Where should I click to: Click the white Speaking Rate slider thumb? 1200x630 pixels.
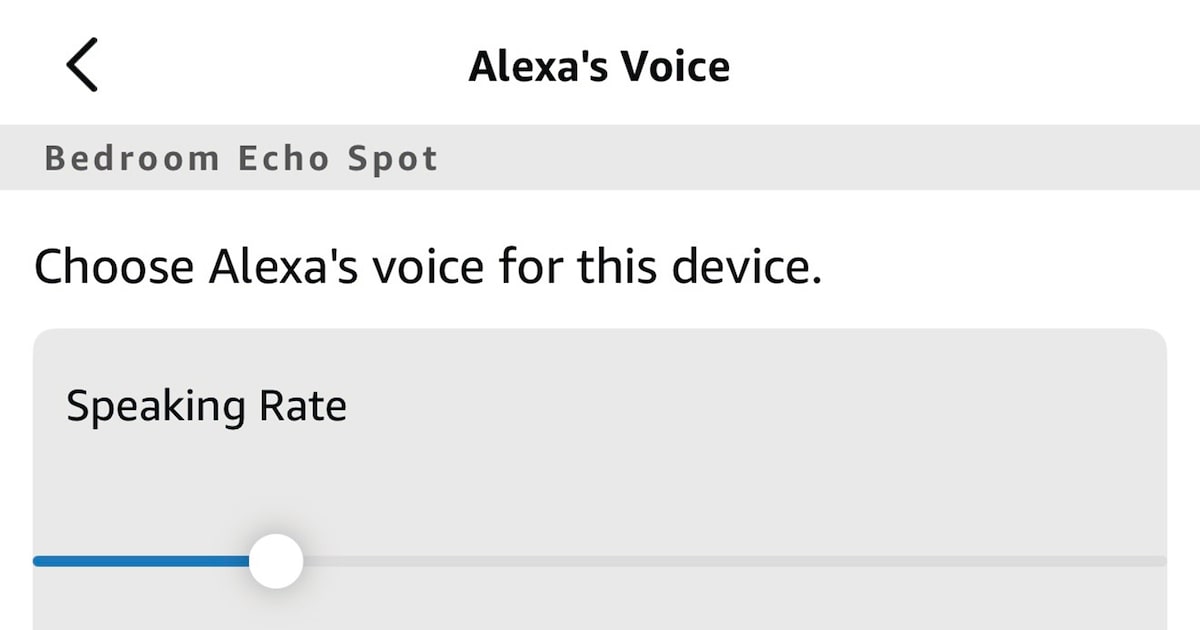276,561
